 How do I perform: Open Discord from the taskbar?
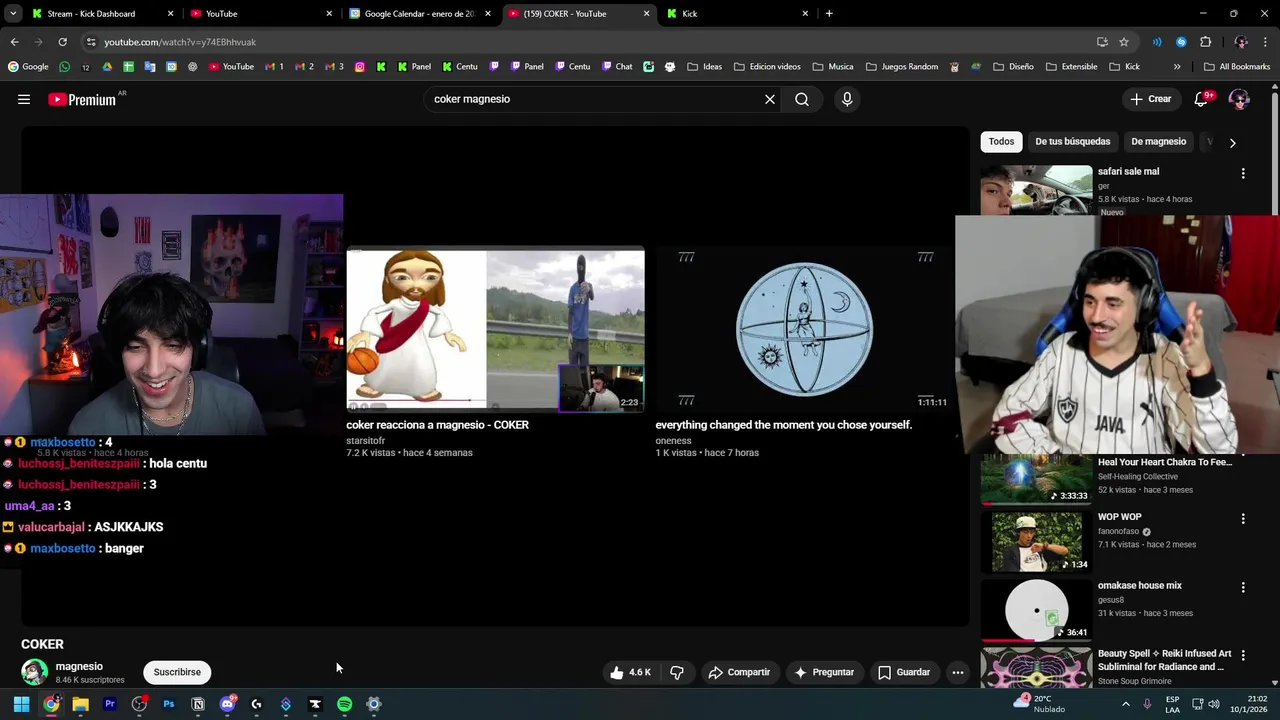227,704
